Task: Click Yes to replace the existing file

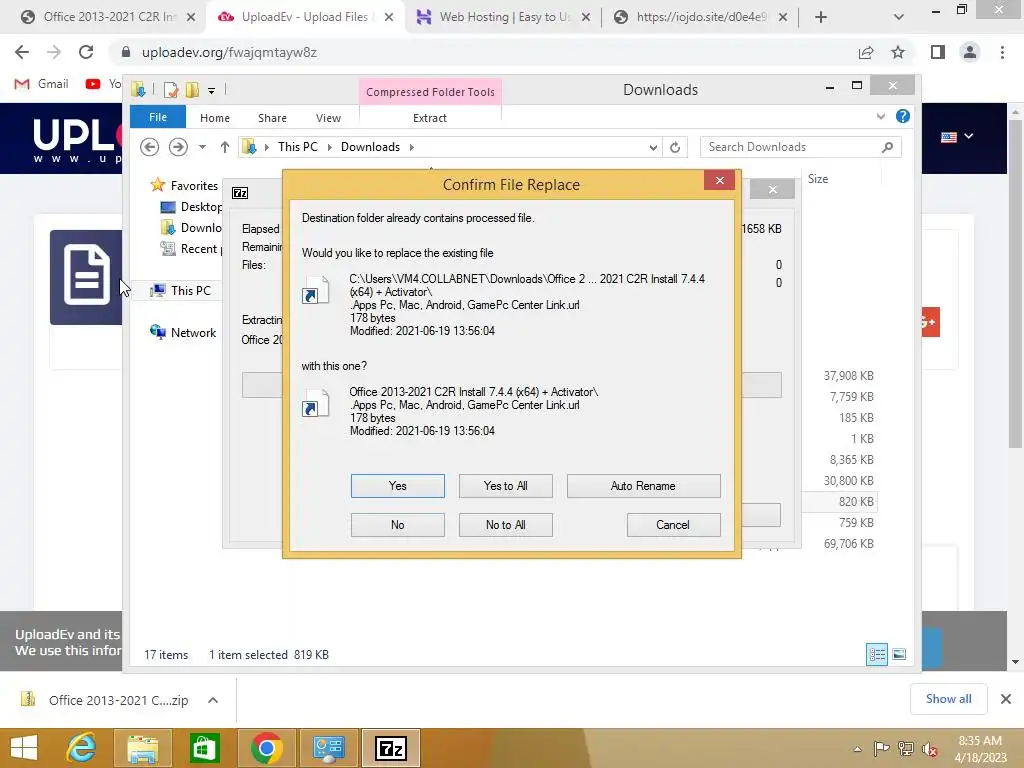Action: point(397,486)
